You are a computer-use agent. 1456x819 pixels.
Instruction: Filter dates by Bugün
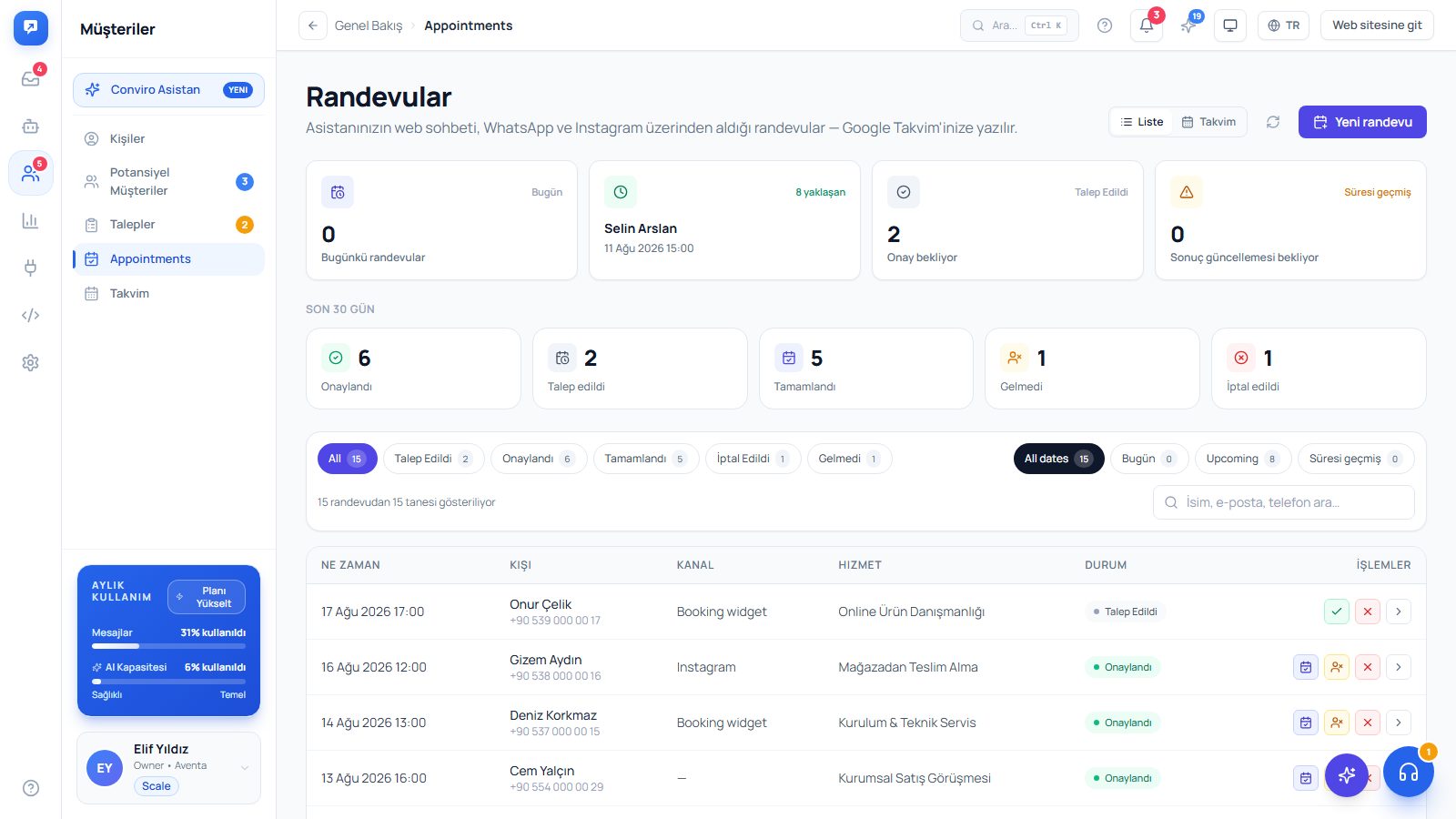[1149, 459]
